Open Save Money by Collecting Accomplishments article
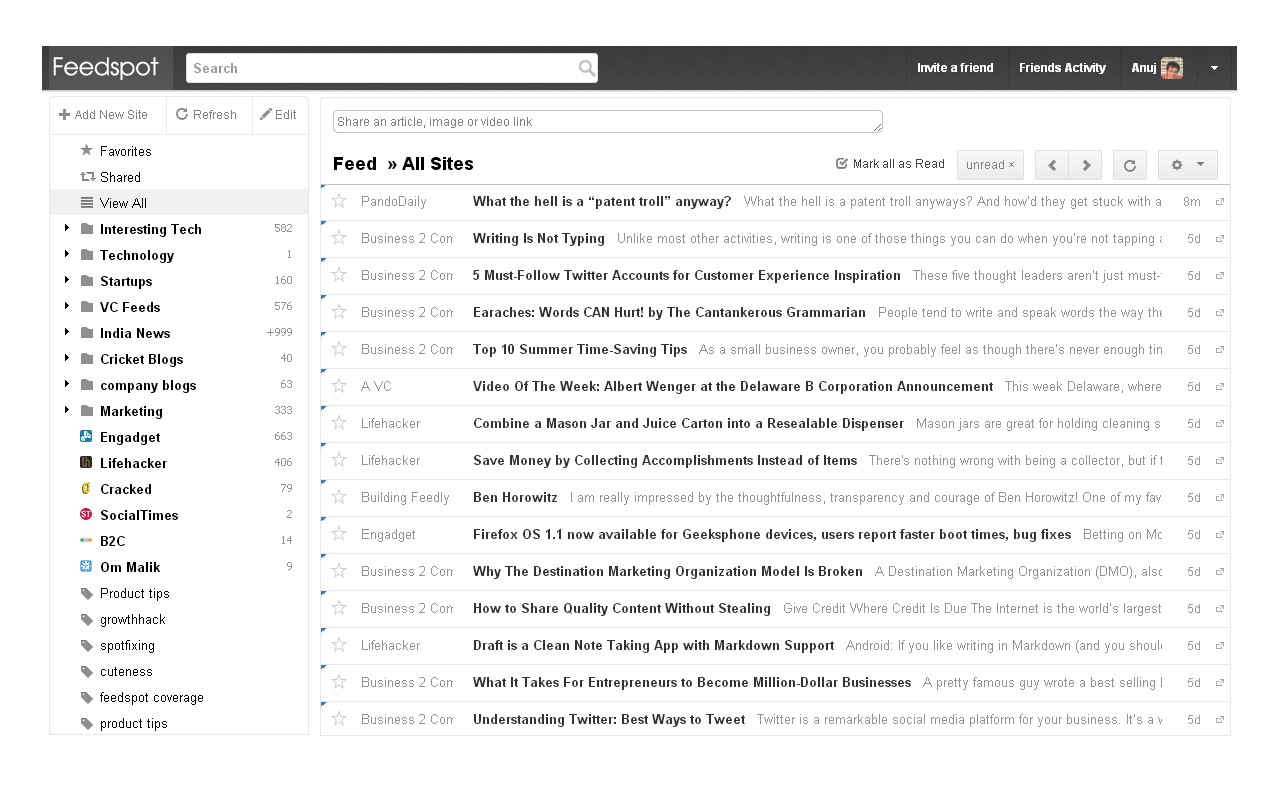This screenshot has height=800, width=1280. tap(665, 460)
